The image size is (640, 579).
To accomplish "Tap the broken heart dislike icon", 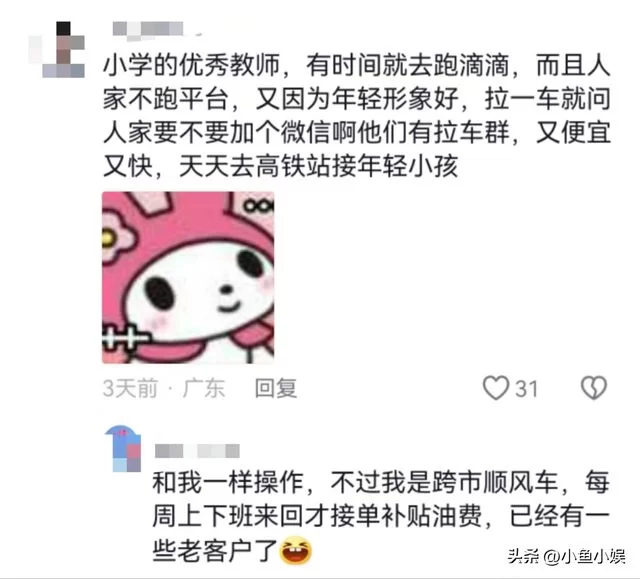I will point(594,387).
